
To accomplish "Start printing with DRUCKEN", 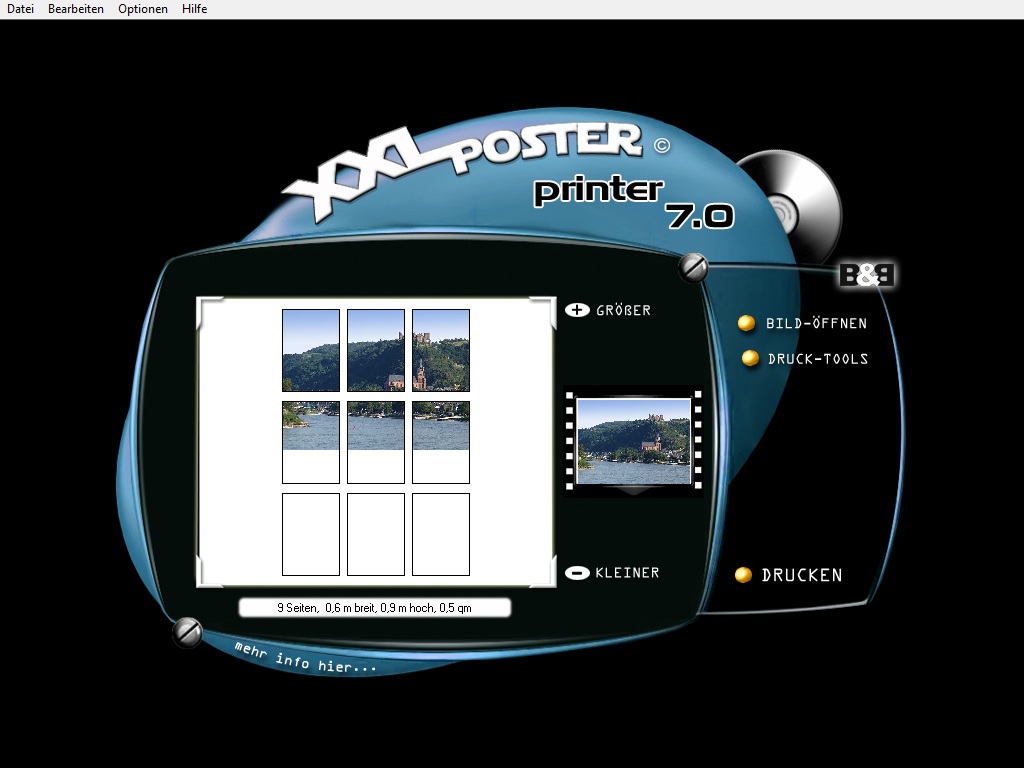I will coord(802,575).
